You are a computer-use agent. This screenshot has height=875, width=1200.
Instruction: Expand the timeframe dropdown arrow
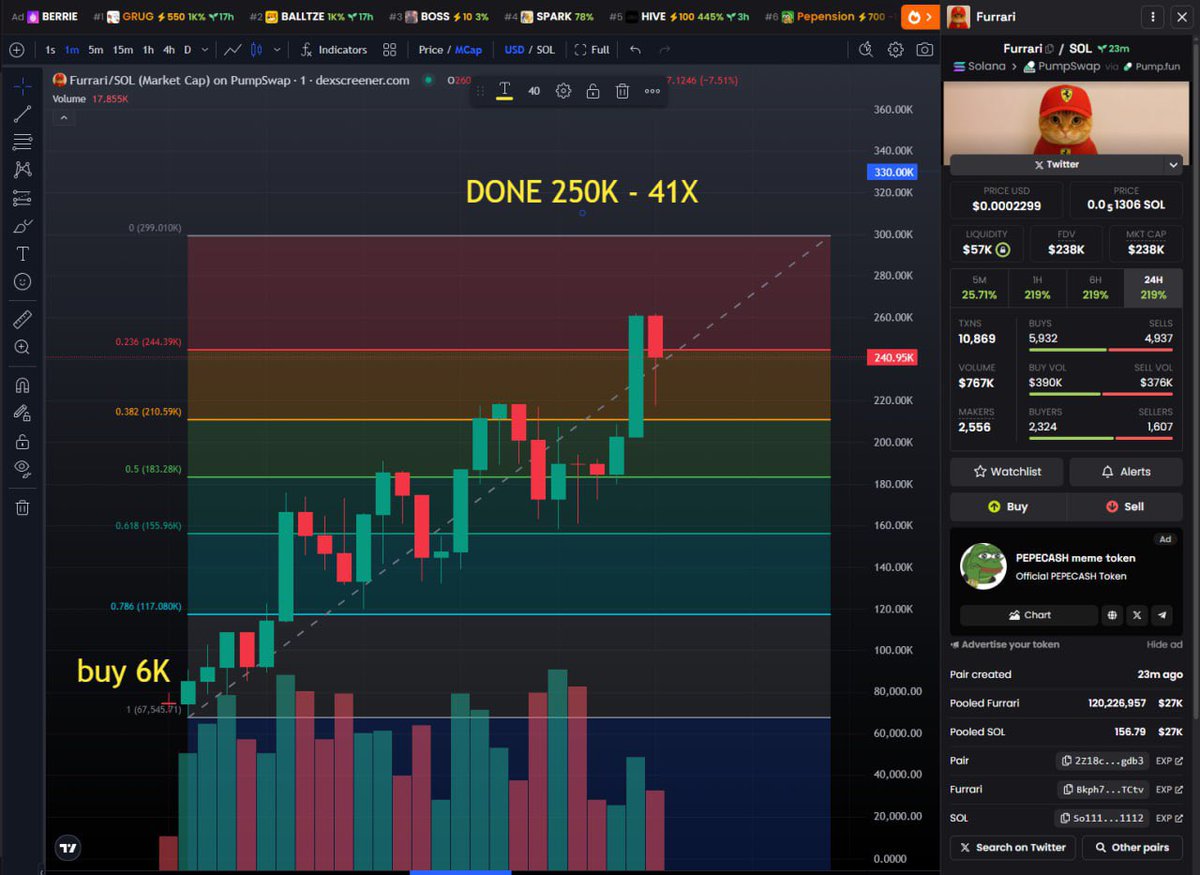click(x=205, y=49)
